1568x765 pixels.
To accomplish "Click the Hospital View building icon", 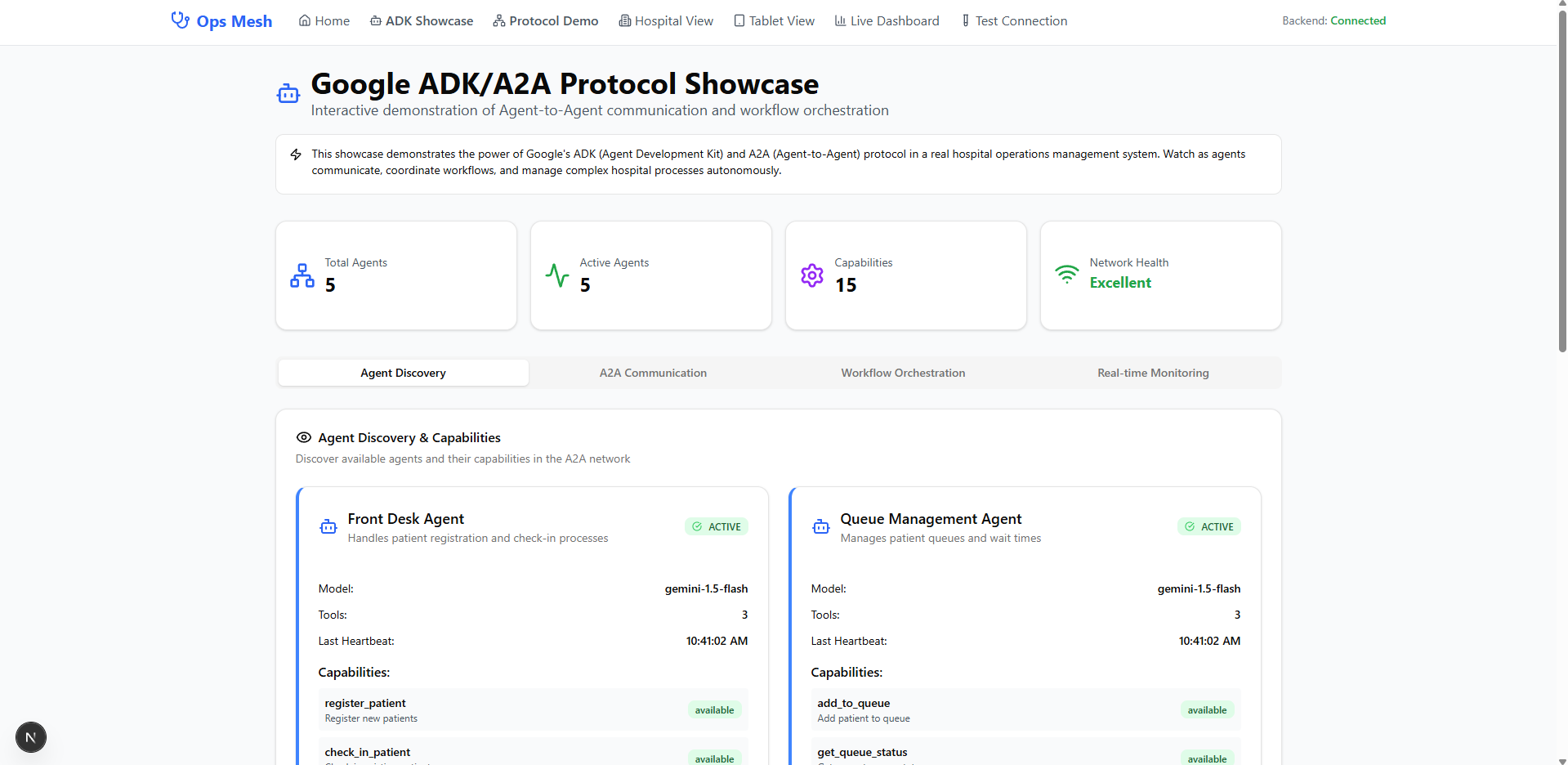I will pyautogui.click(x=625, y=20).
